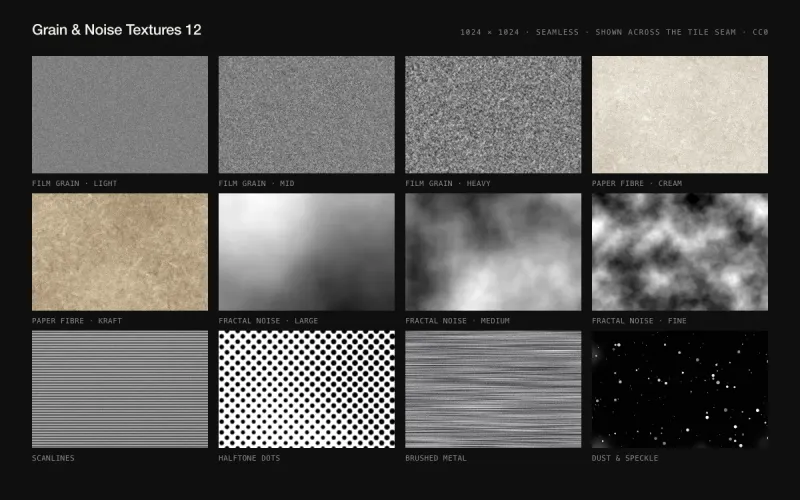This screenshot has height=500, width=800.
Task: Select the Paper Fibre Cream texture thumbnail
Action: click(680, 114)
